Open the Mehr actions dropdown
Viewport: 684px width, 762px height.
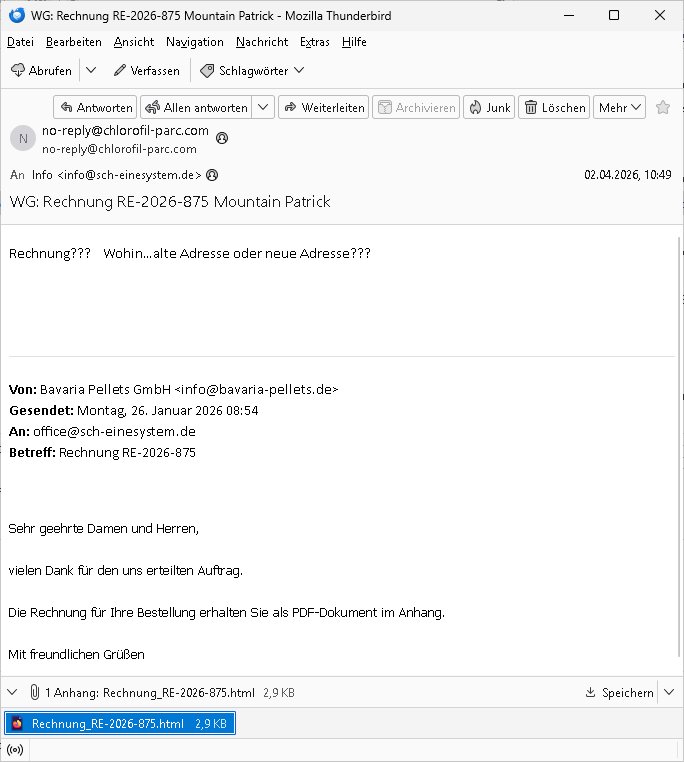(619, 107)
